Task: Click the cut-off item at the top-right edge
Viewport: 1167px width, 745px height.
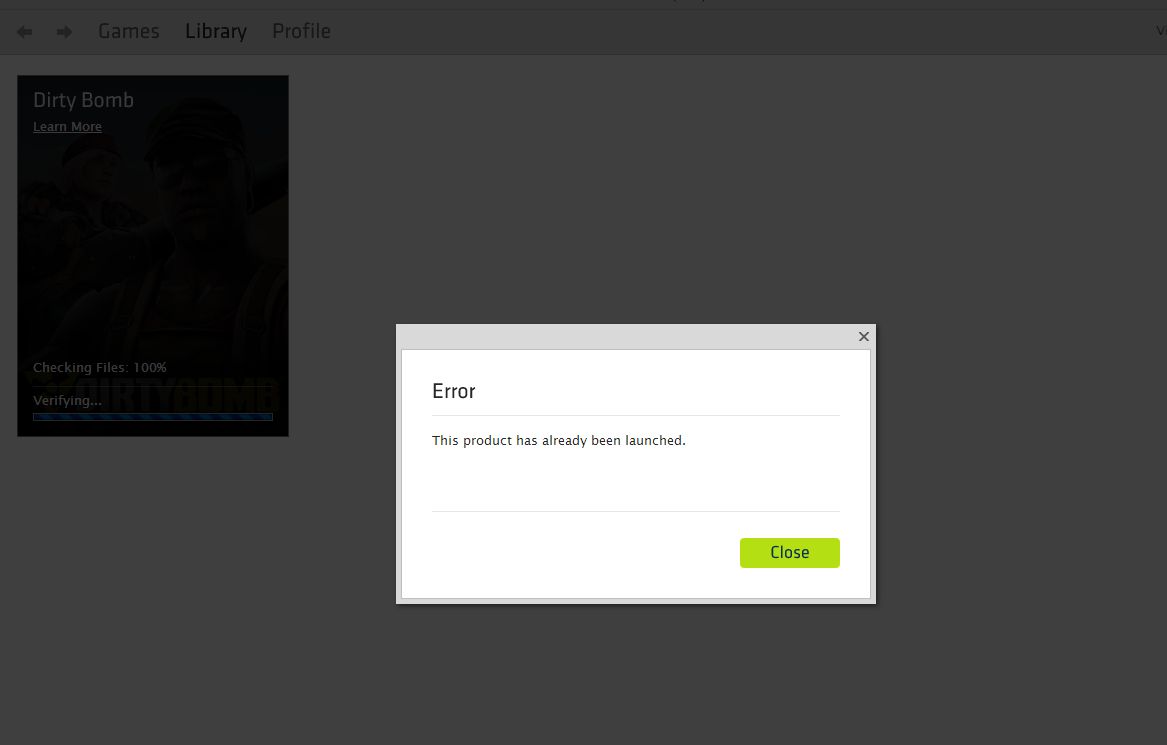Action: click(1160, 31)
